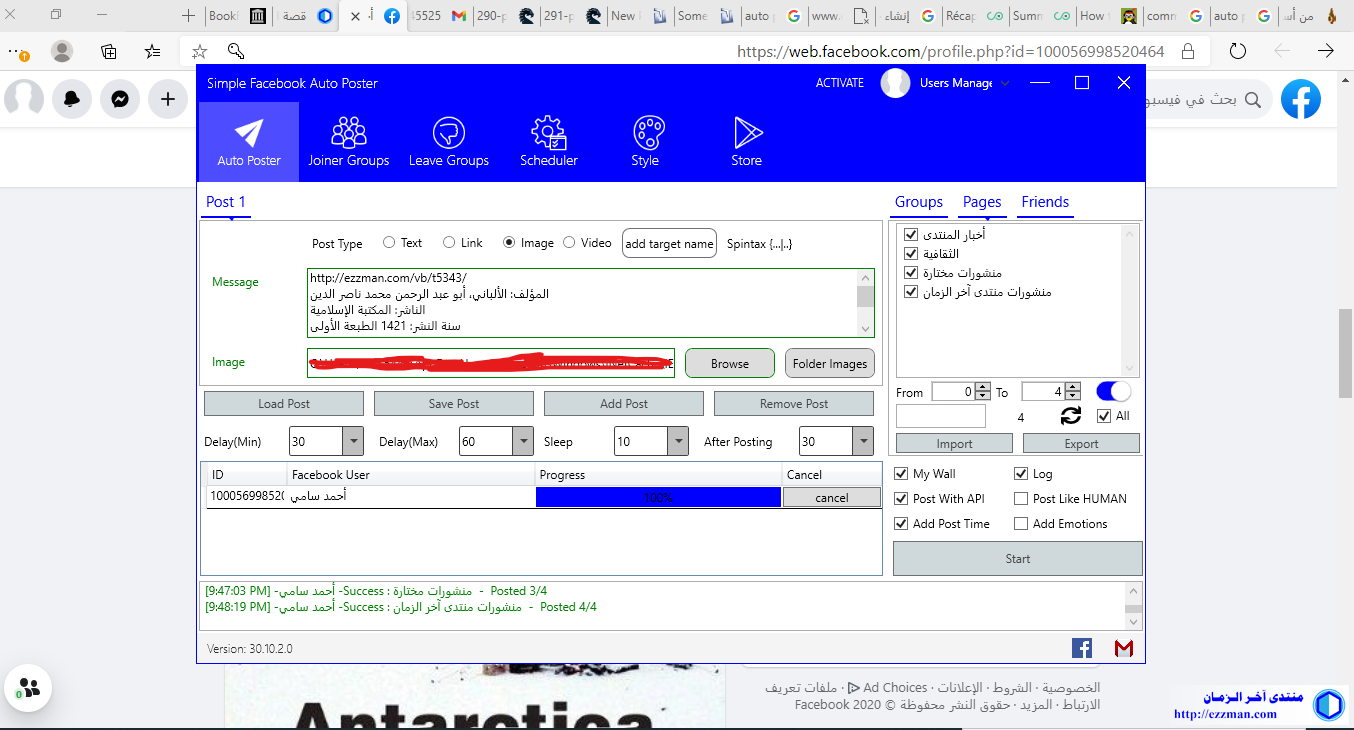
Task: Switch to the Pages tab
Action: [981, 202]
